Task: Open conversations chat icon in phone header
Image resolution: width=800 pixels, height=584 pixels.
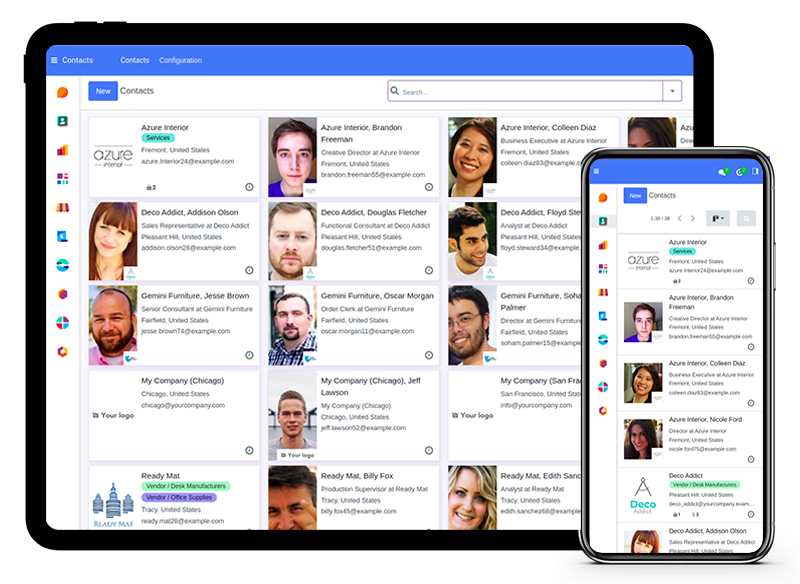Action: (x=723, y=172)
